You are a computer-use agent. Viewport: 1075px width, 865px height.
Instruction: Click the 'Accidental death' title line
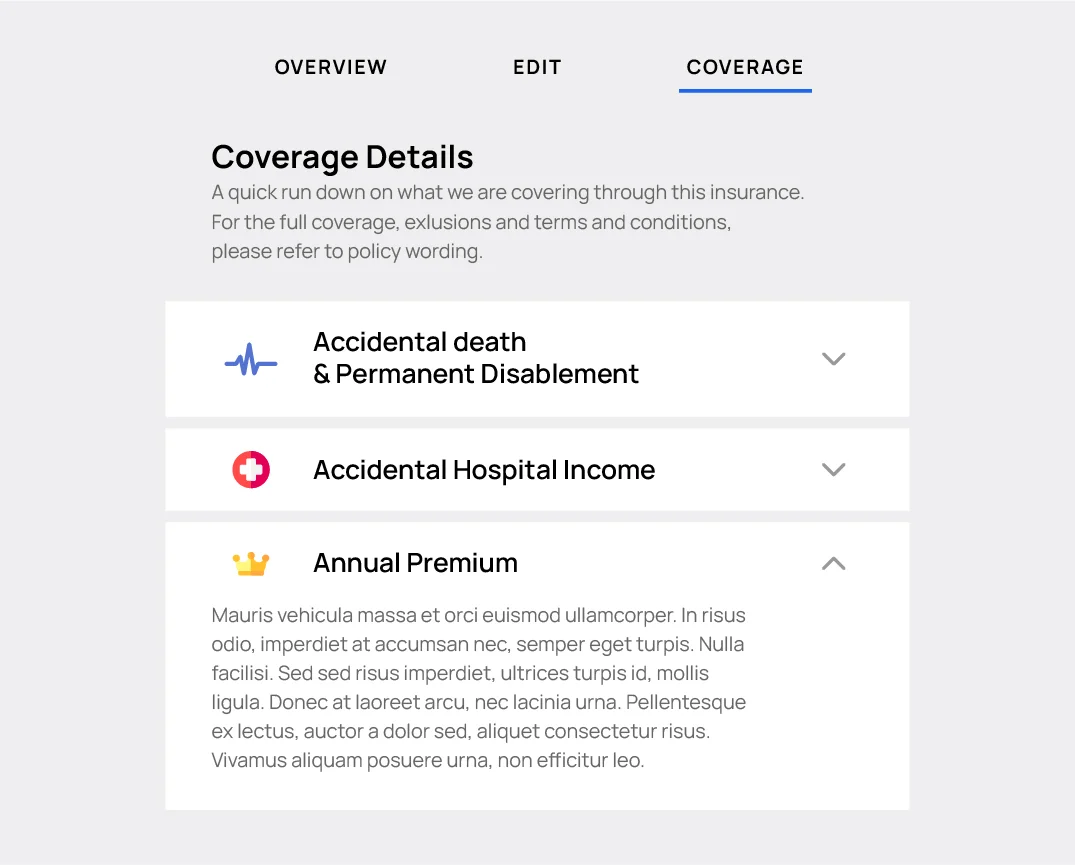pyautogui.click(x=420, y=342)
